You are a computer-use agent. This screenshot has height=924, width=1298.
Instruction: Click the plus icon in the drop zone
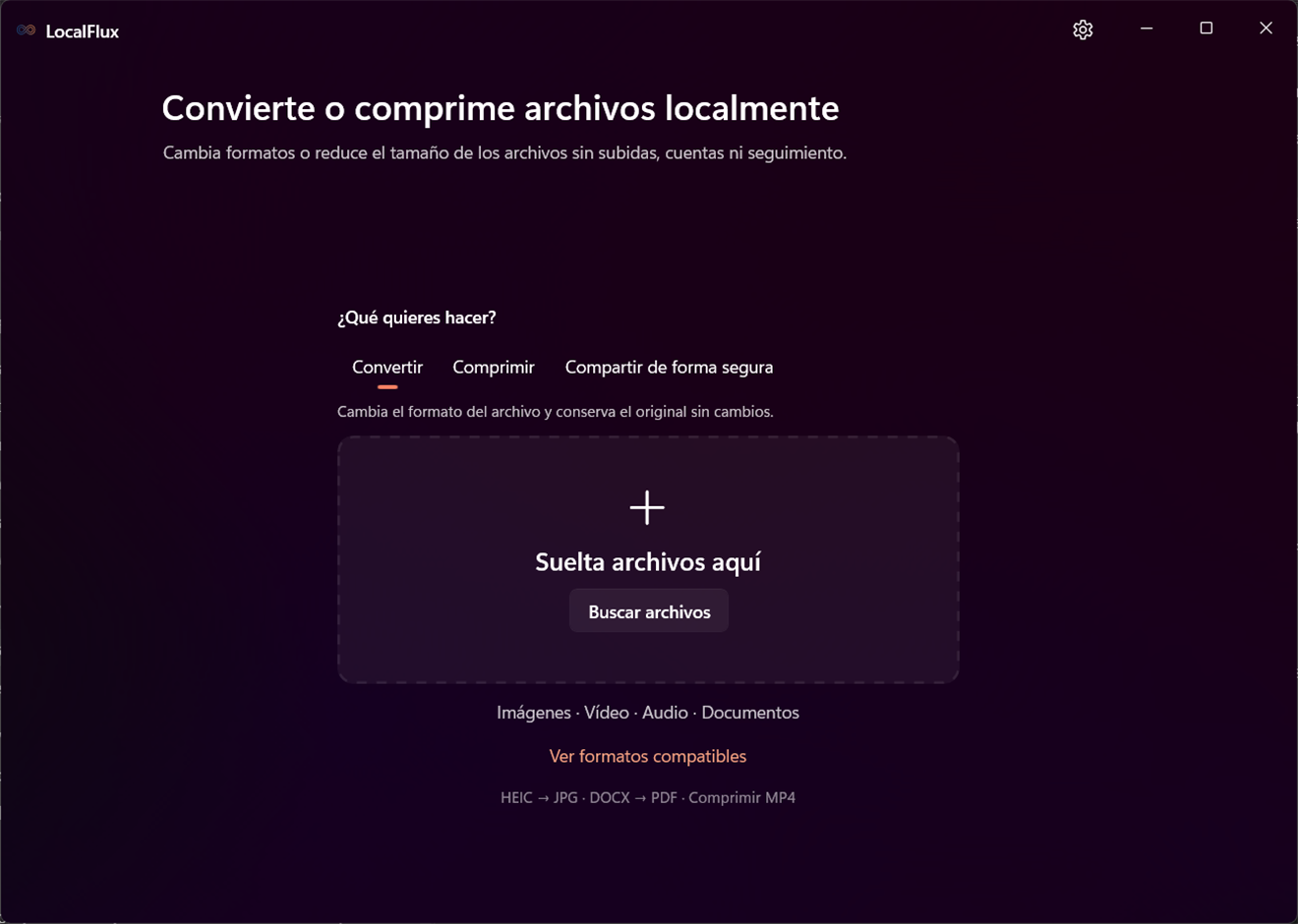[647, 507]
